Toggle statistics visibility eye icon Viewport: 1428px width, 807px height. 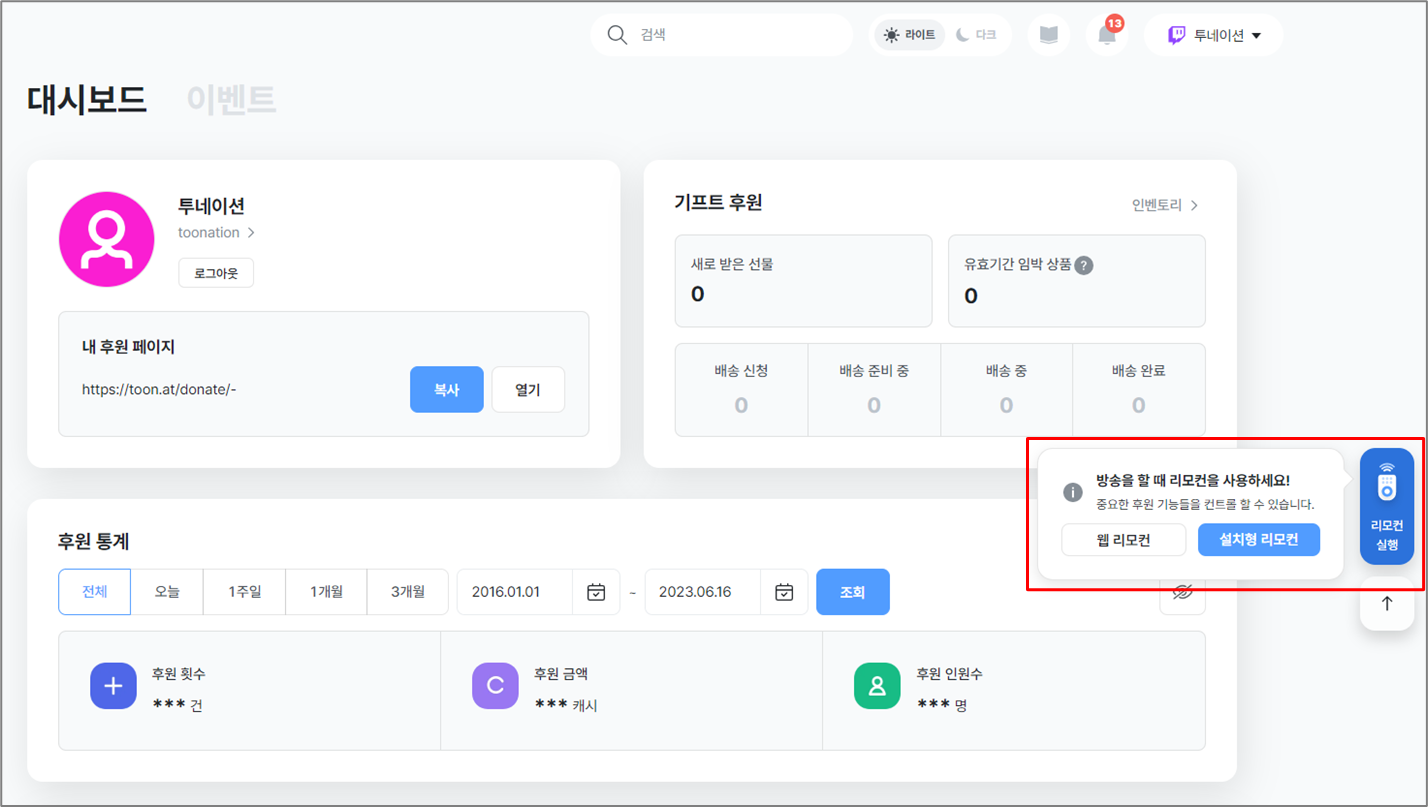(x=1183, y=592)
